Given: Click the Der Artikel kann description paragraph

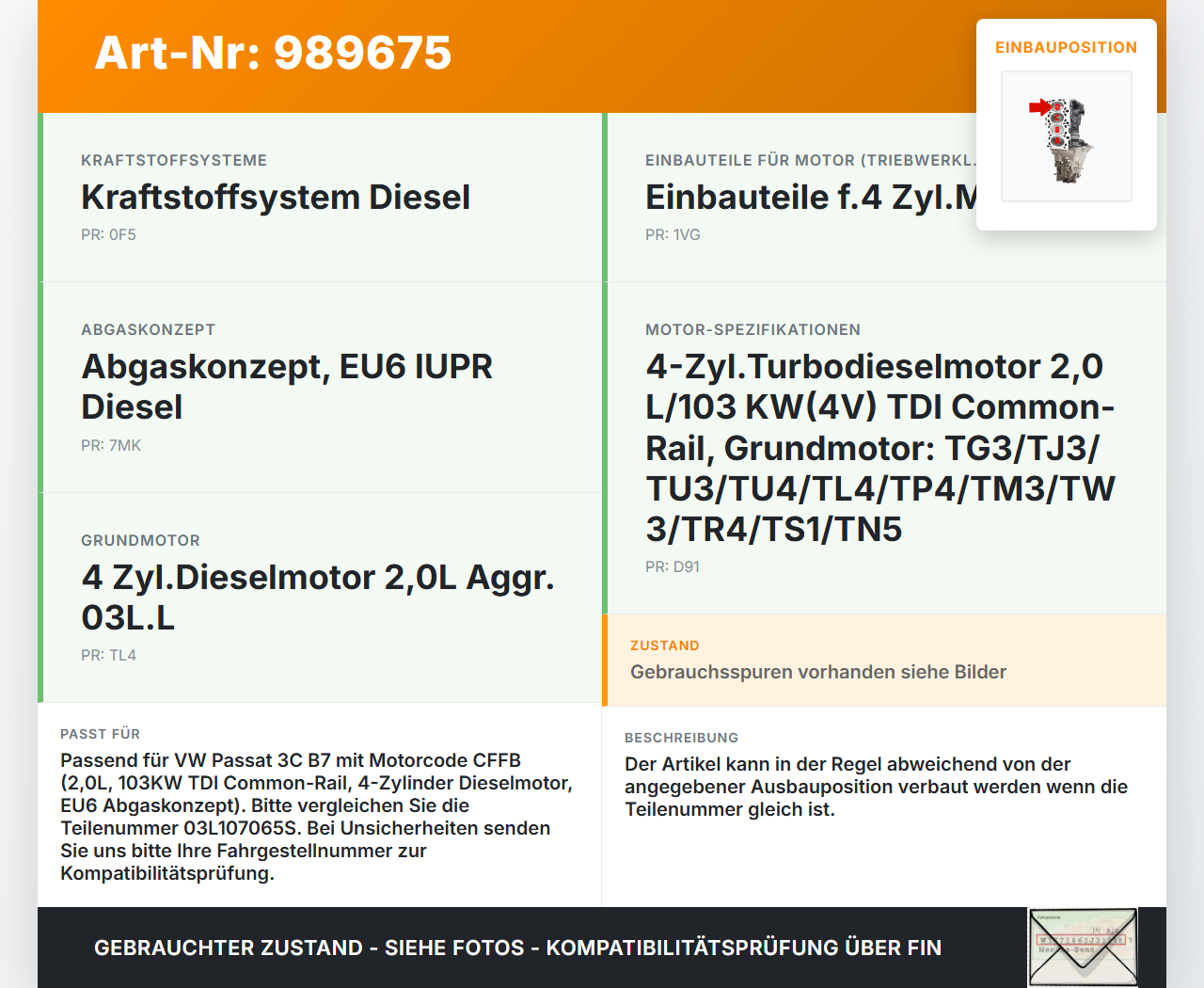Looking at the screenshot, I should coord(877,787).
